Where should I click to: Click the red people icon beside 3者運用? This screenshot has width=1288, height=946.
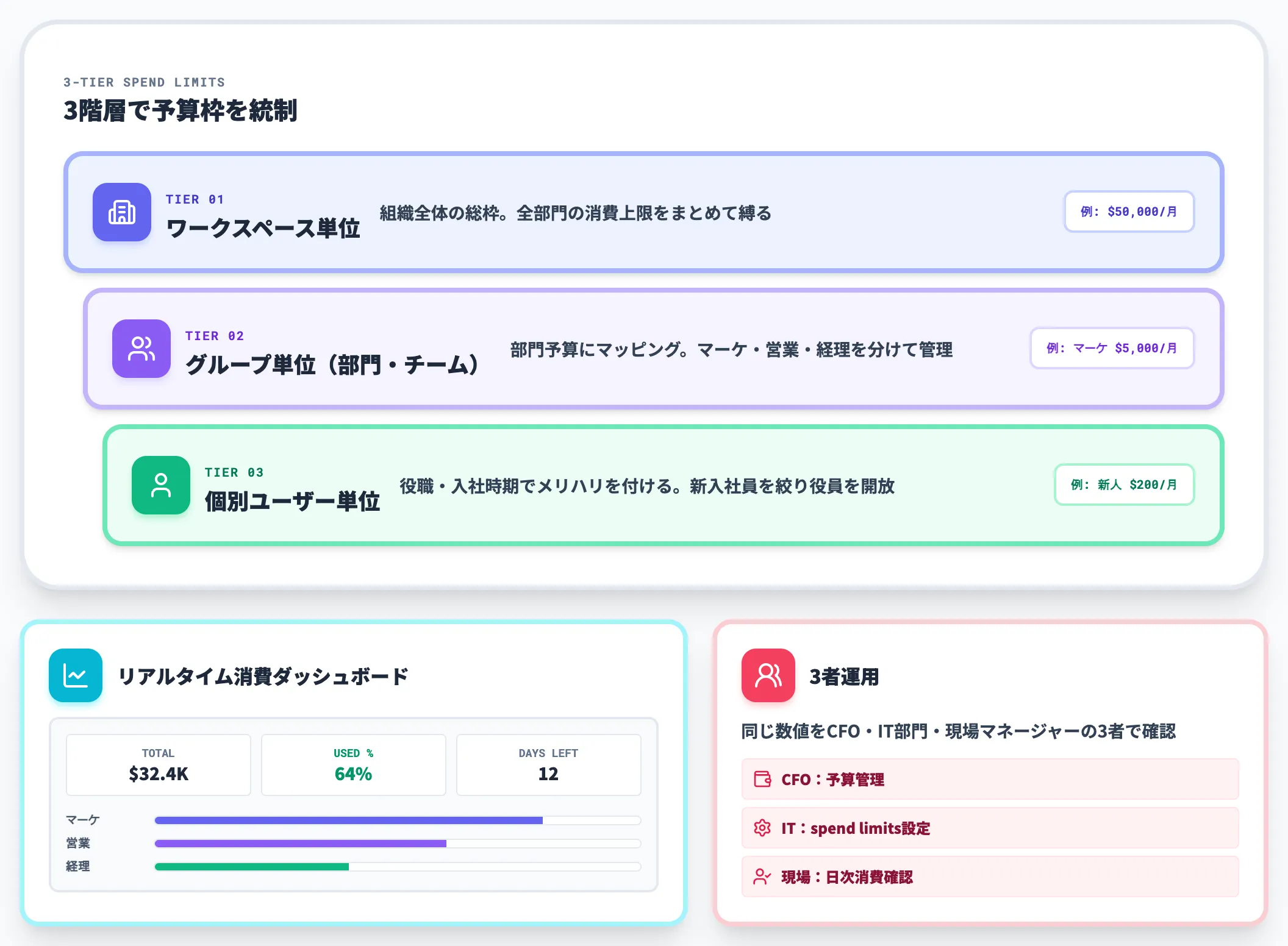[x=768, y=675]
